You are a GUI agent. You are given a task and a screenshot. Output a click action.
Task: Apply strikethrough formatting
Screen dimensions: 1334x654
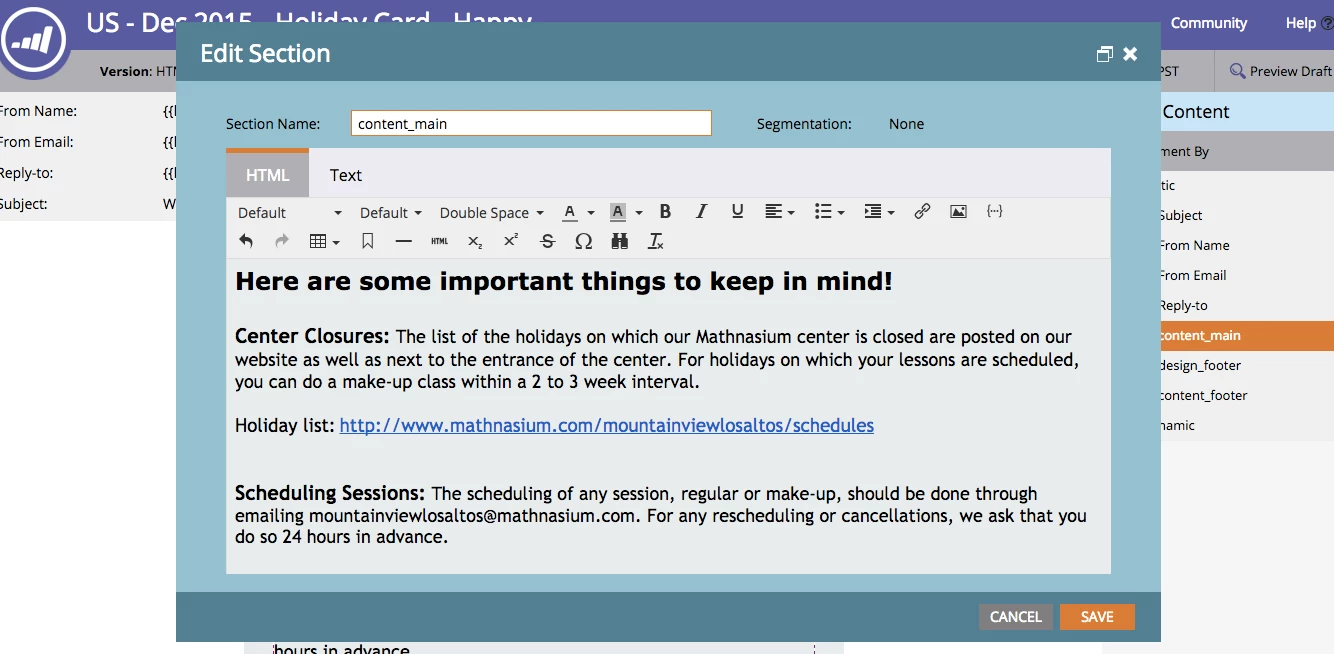pyautogui.click(x=547, y=241)
